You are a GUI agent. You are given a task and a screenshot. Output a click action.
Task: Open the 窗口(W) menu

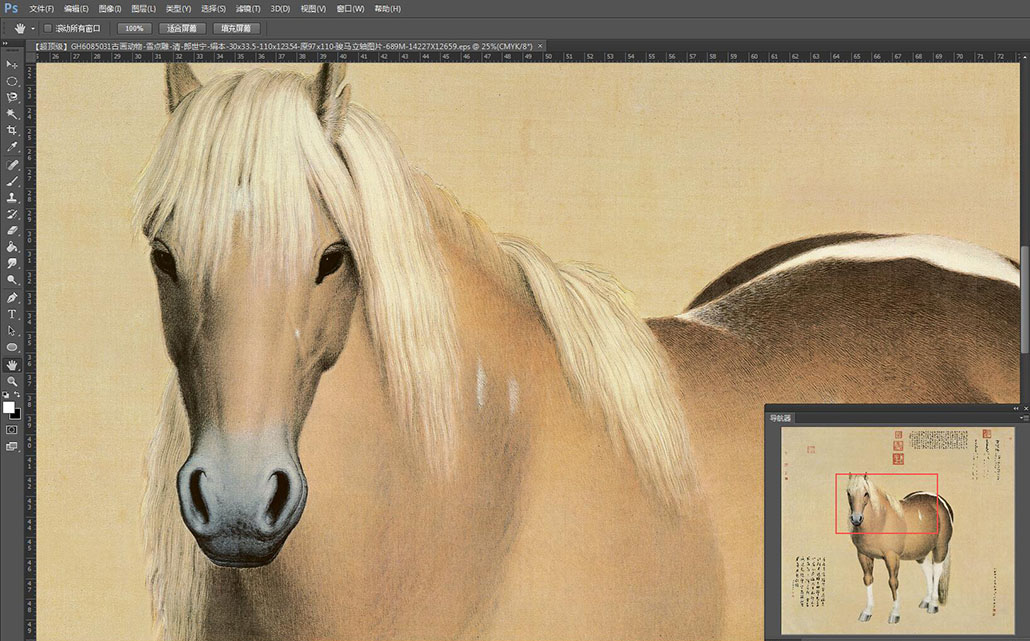click(350, 9)
